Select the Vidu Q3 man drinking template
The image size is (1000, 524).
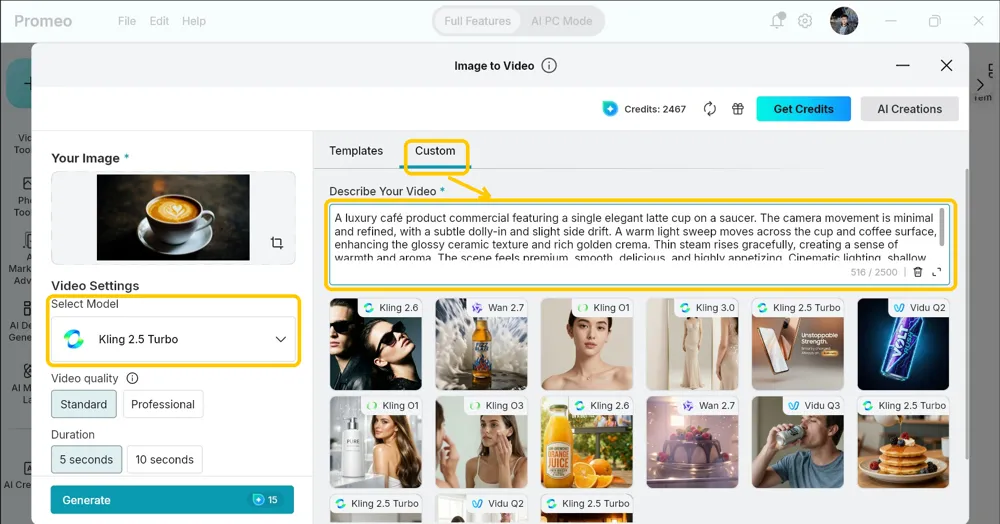coord(798,442)
